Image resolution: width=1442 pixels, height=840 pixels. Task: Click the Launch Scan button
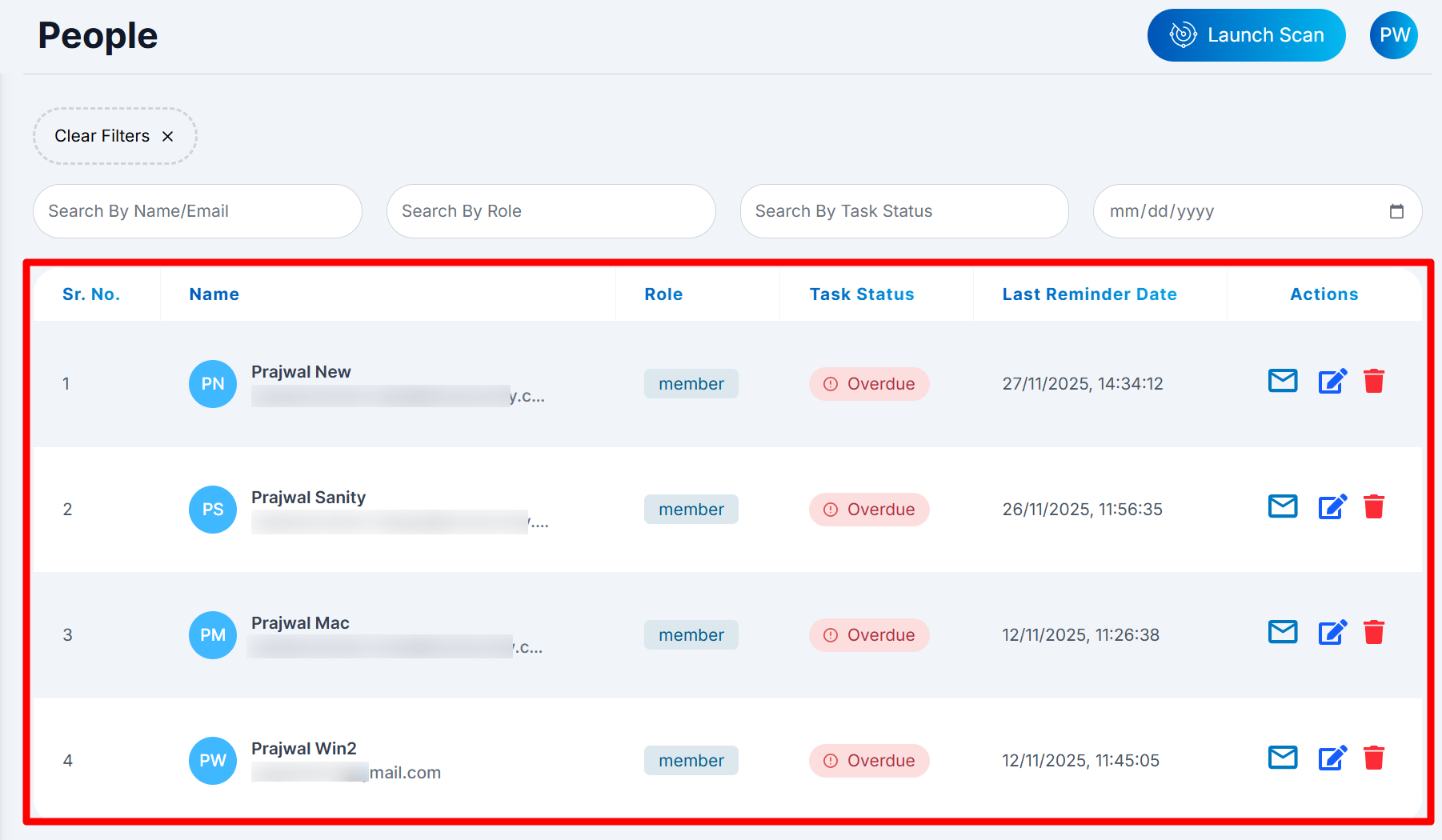tap(1246, 35)
